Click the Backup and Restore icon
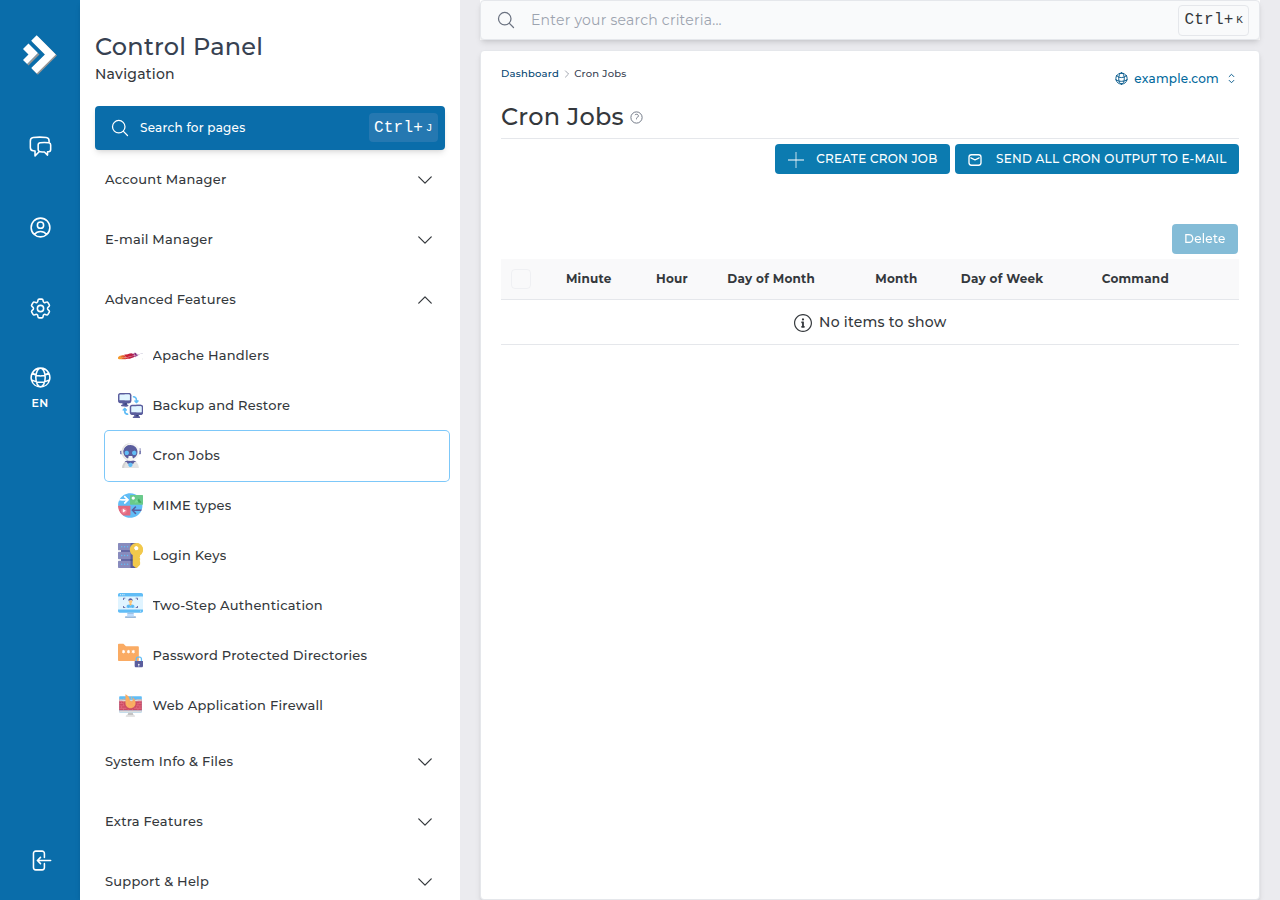Viewport: 1280px width, 900px height. click(130, 406)
